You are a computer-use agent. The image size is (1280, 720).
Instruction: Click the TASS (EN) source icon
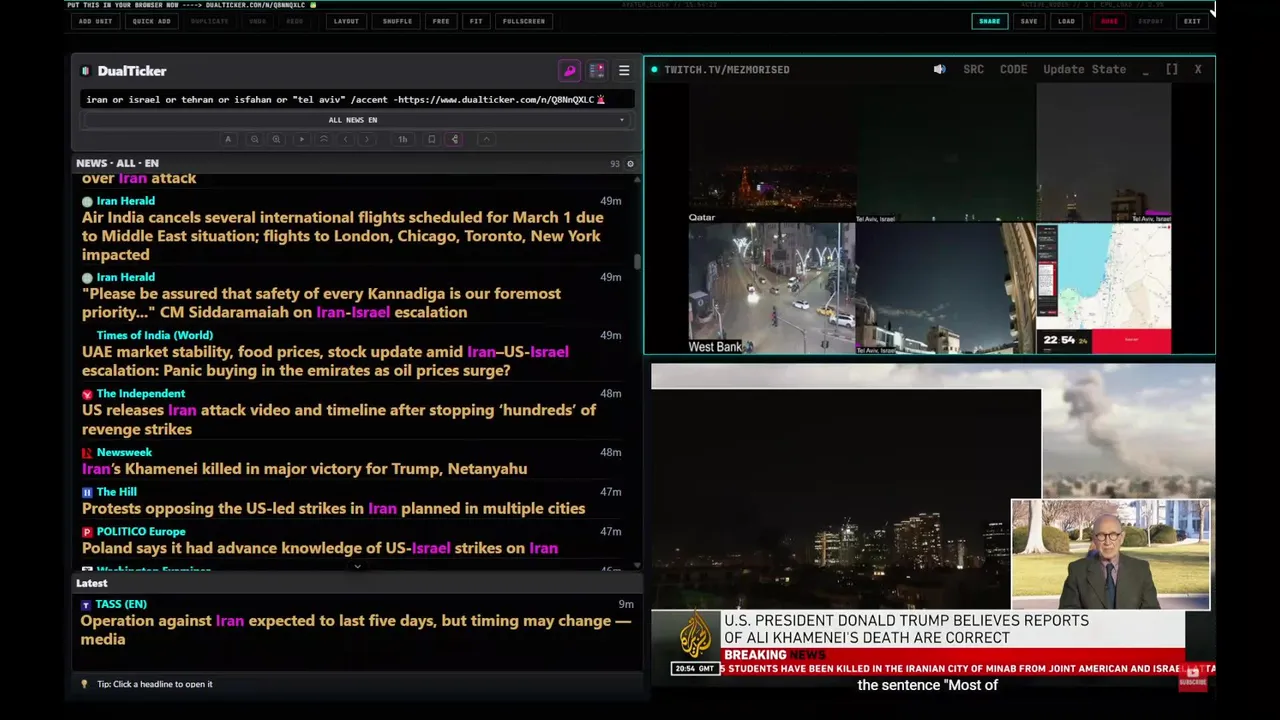pos(86,605)
